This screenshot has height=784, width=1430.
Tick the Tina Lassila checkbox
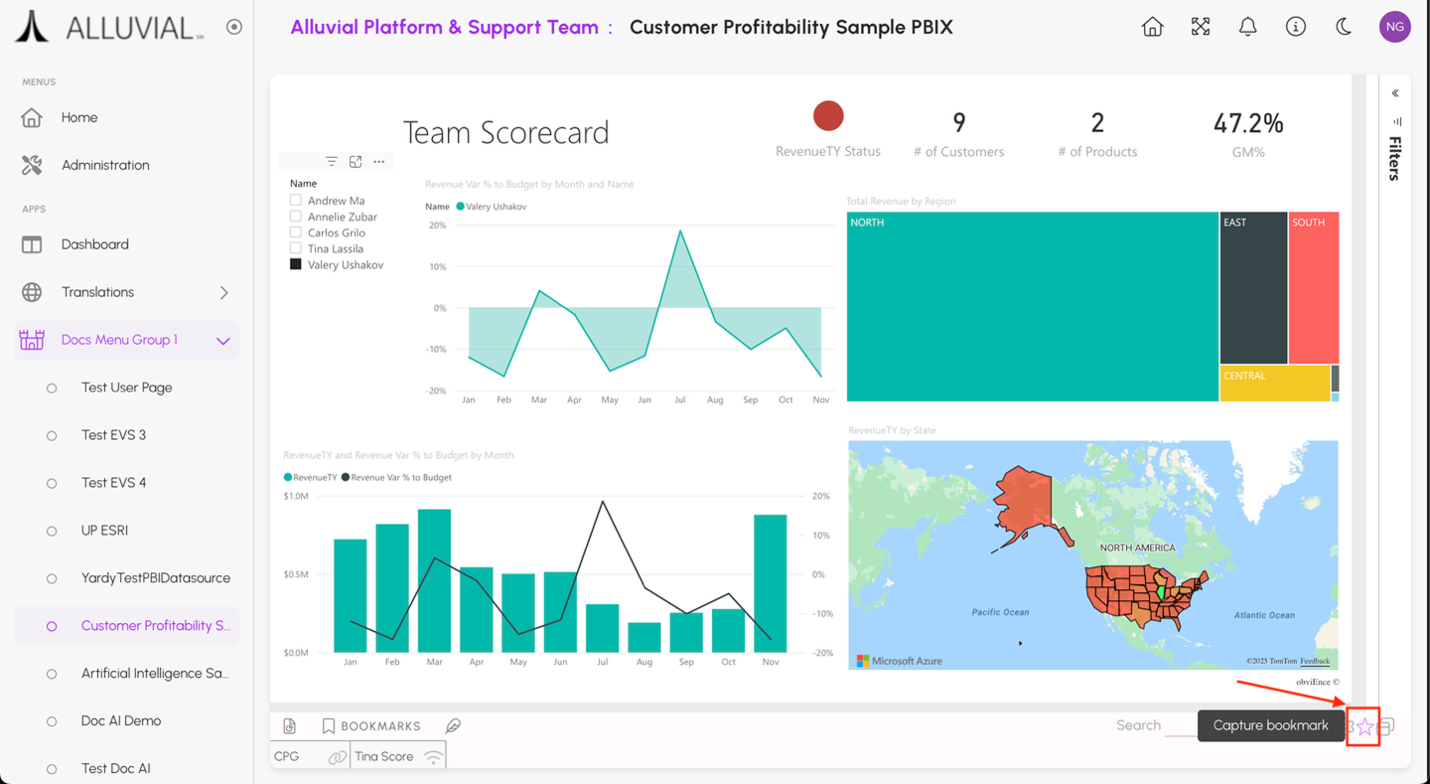[296, 249]
